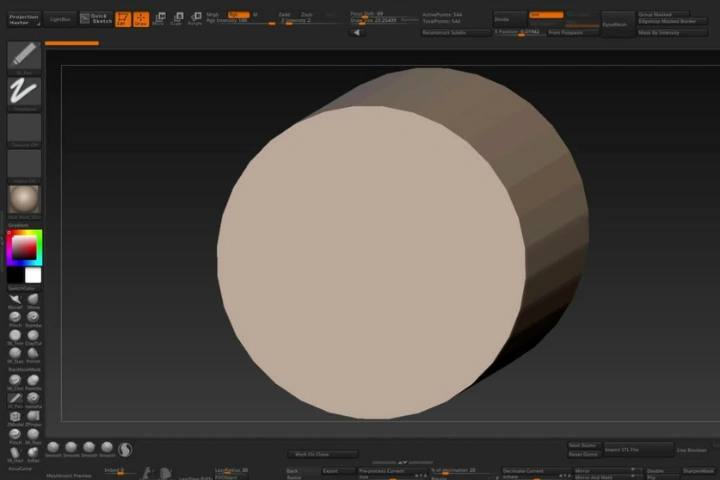Image resolution: width=720 pixels, height=480 pixels.
Task: Choose the FormSoft brush icon
Action: 33,380
